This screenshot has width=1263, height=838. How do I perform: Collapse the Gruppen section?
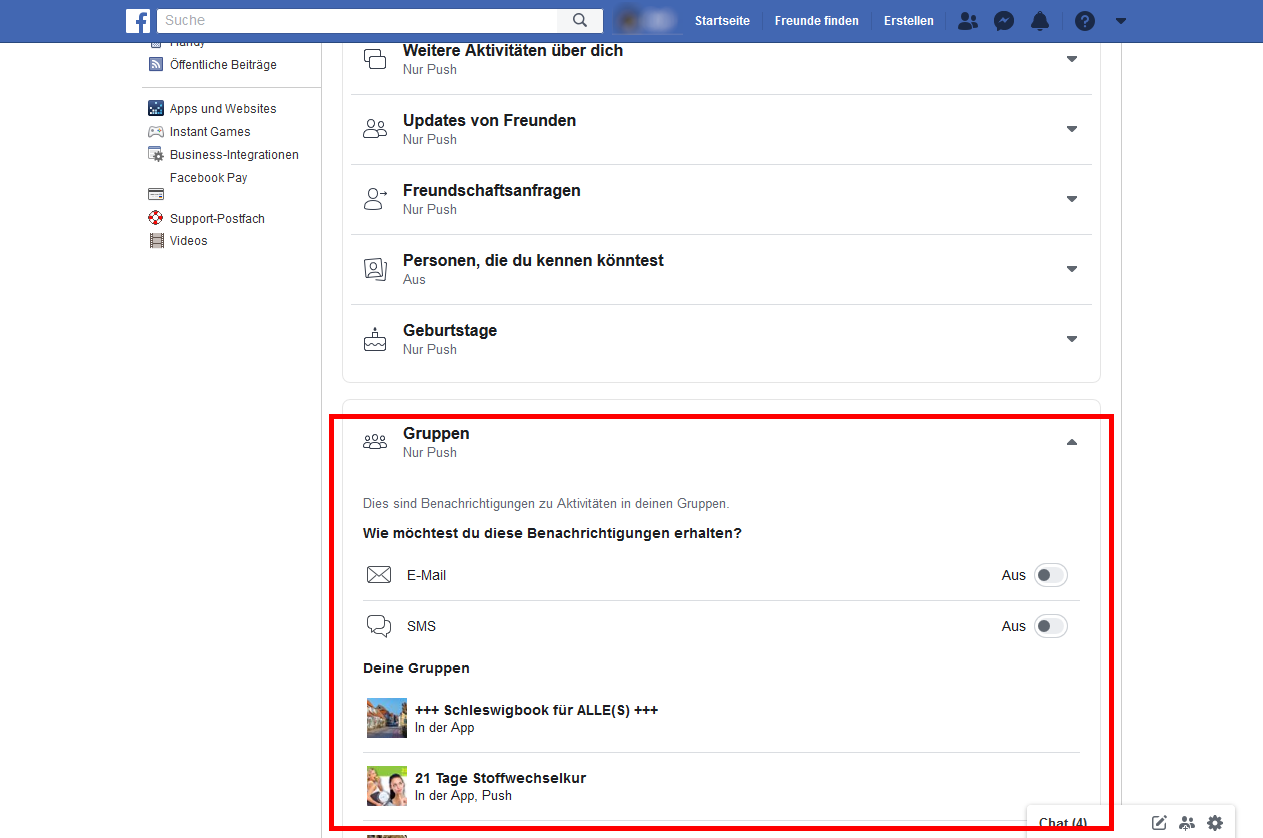pyautogui.click(x=1071, y=441)
